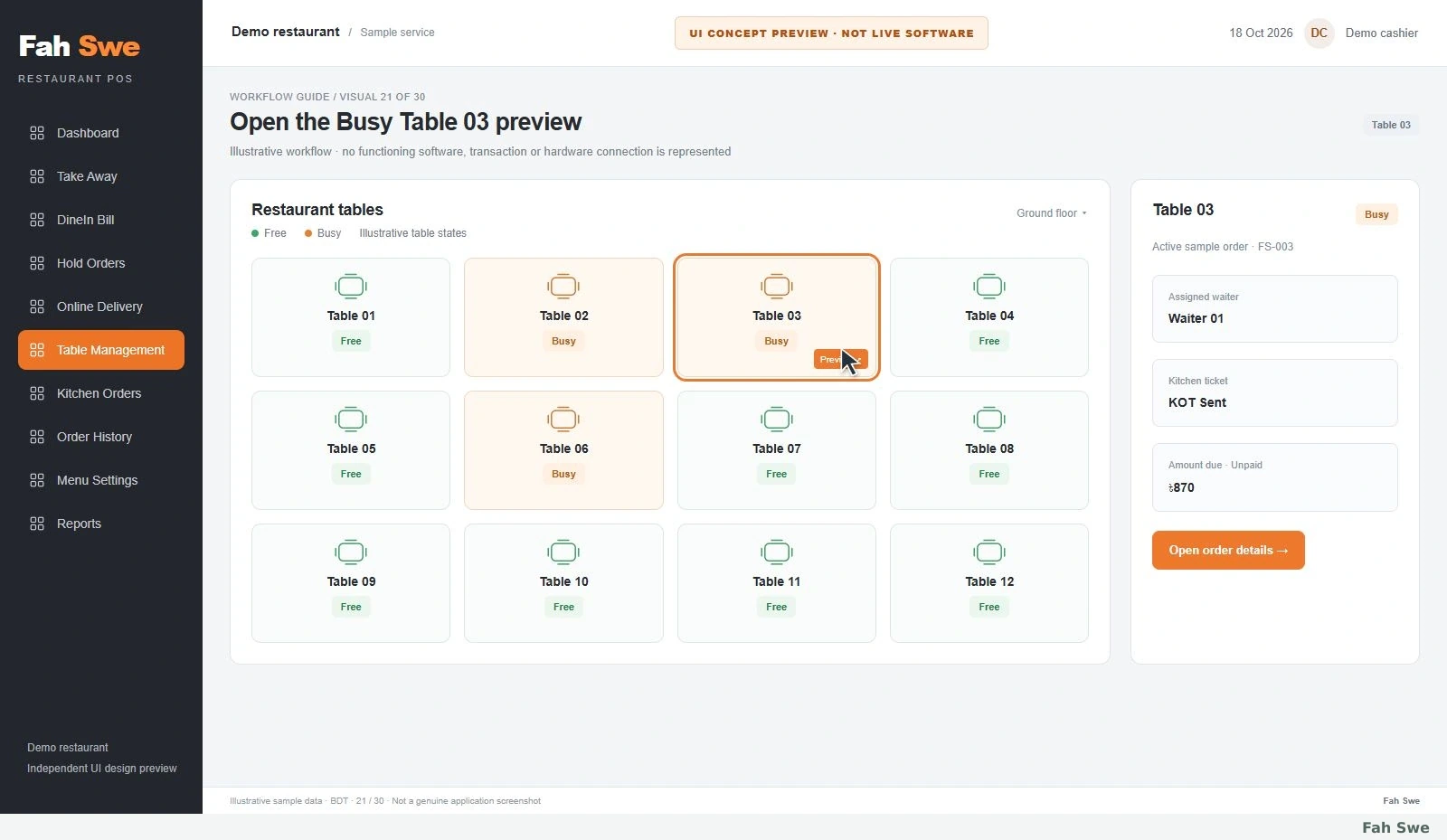This screenshot has height=840, width=1447.
Task: Click the Fah Swe logo
Action: click(x=80, y=46)
